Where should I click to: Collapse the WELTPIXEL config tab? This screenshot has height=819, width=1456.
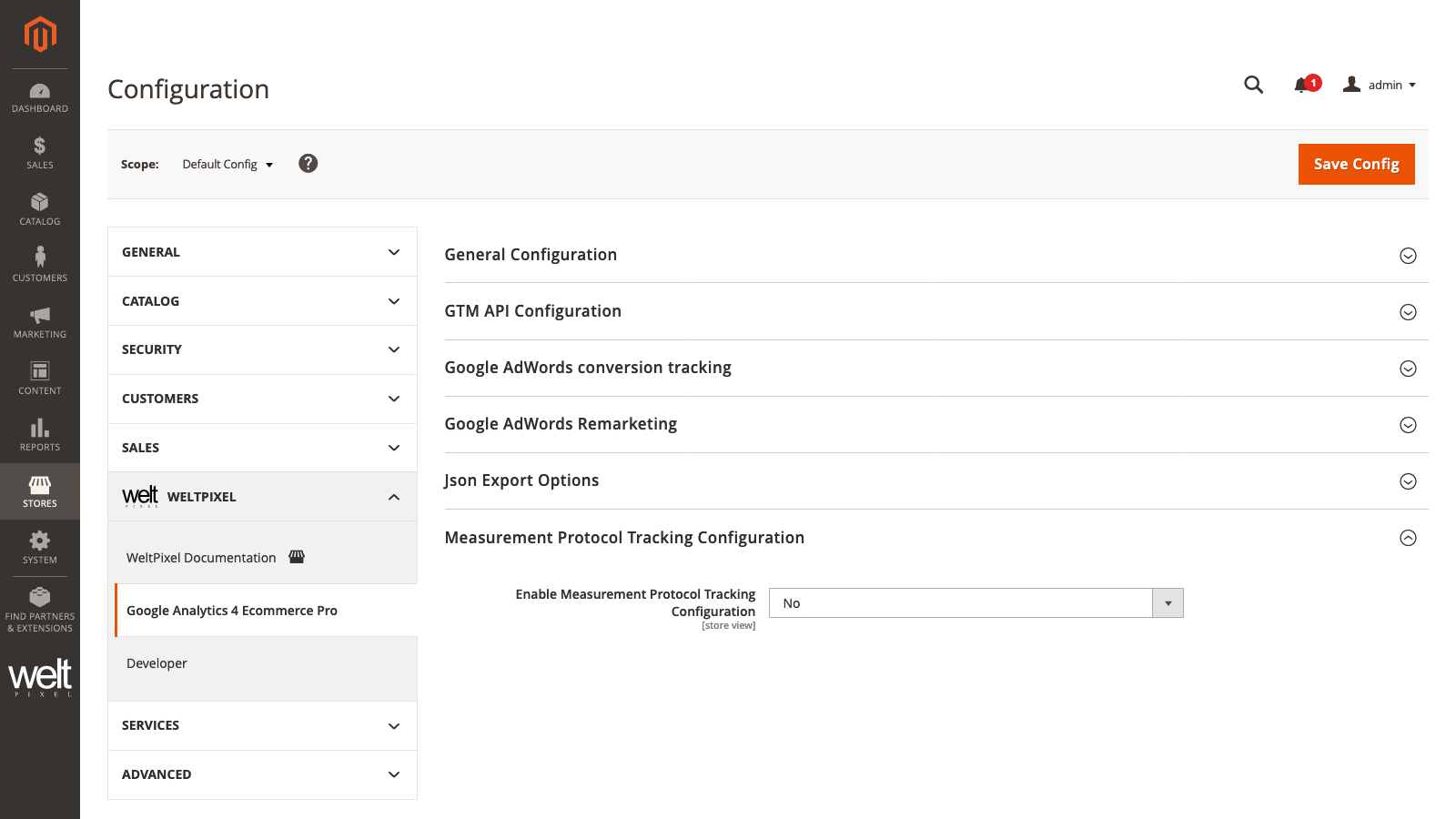[x=262, y=497]
